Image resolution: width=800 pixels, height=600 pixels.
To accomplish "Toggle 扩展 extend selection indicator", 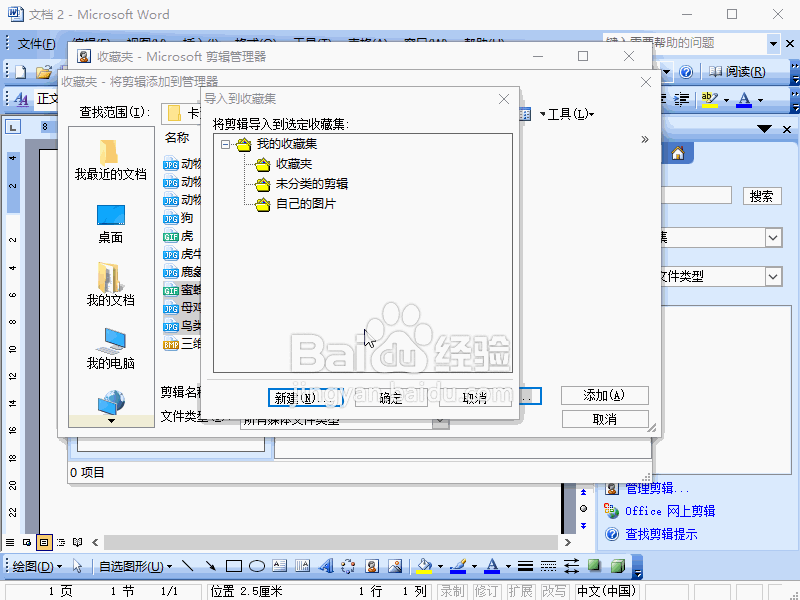I will pos(520,591).
